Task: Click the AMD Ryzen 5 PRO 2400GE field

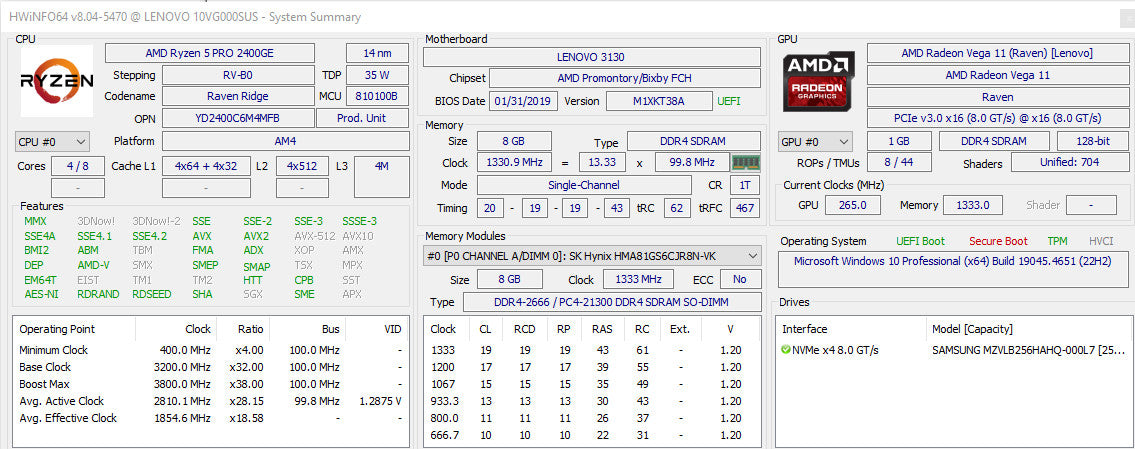Action: [x=210, y=53]
